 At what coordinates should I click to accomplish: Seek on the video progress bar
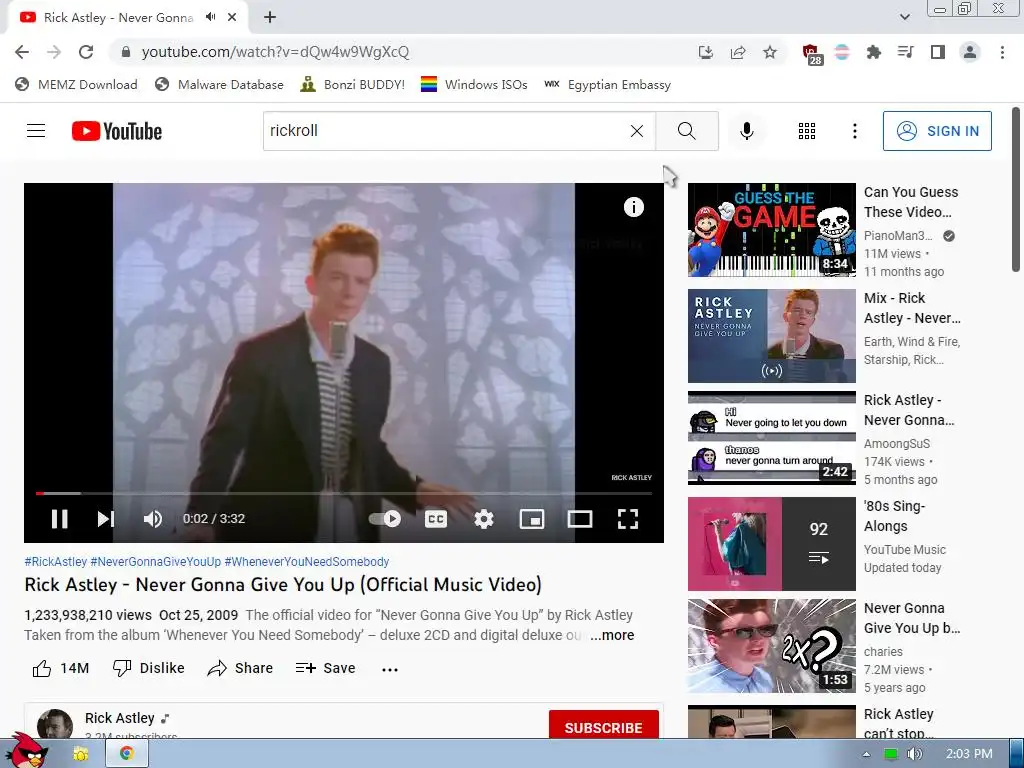point(344,494)
